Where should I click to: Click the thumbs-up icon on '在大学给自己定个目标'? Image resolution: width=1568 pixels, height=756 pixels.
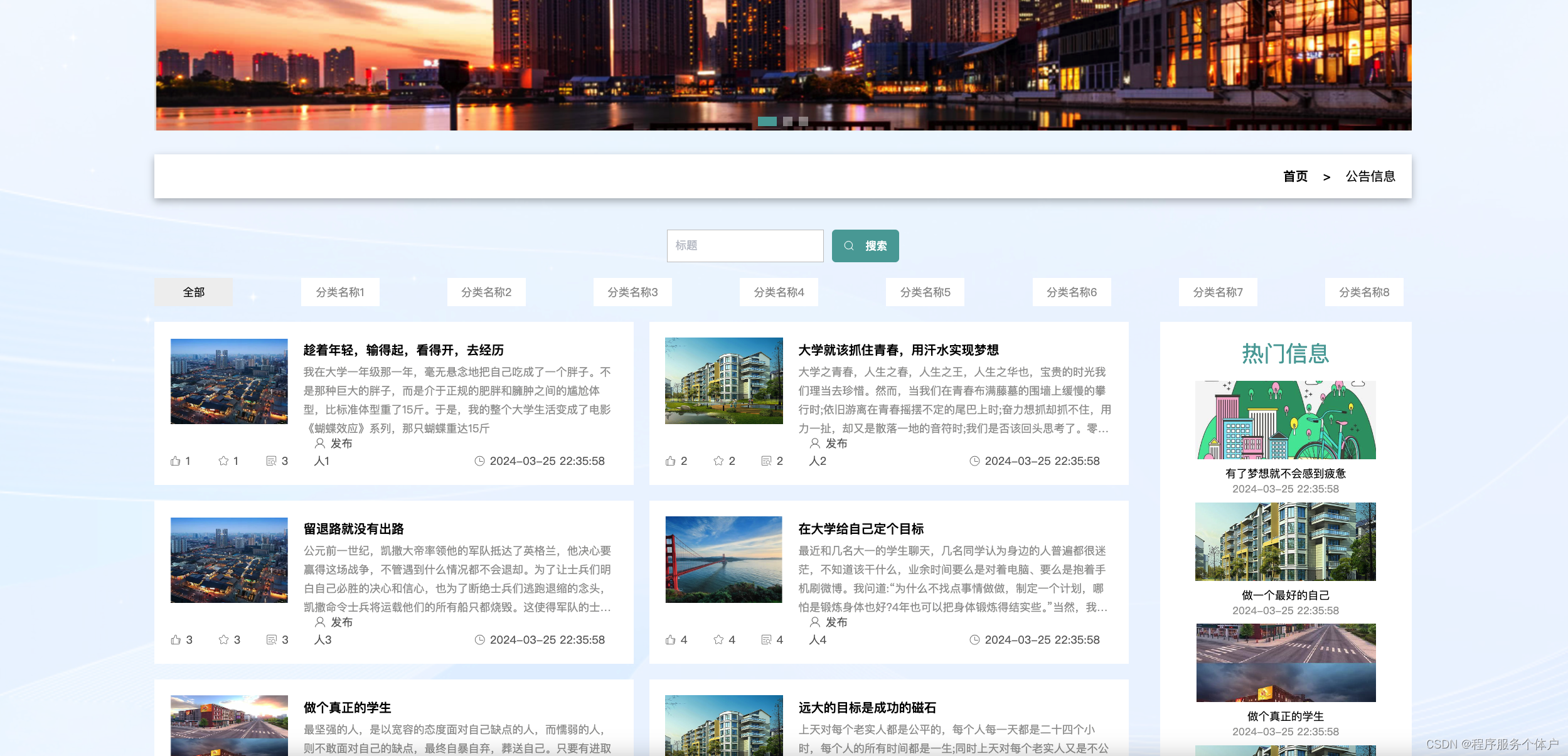pyautogui.click(x=671, y=640)
